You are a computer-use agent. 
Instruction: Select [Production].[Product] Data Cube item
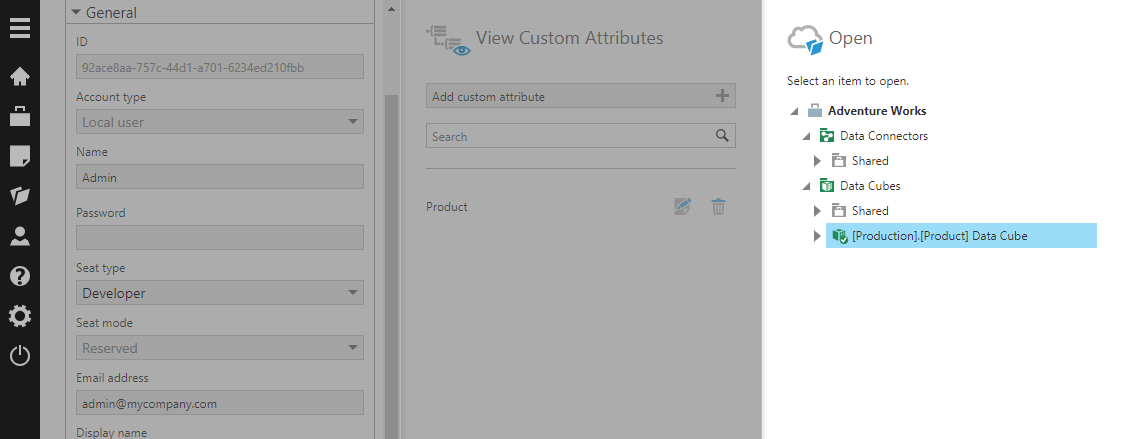point(961,236)
